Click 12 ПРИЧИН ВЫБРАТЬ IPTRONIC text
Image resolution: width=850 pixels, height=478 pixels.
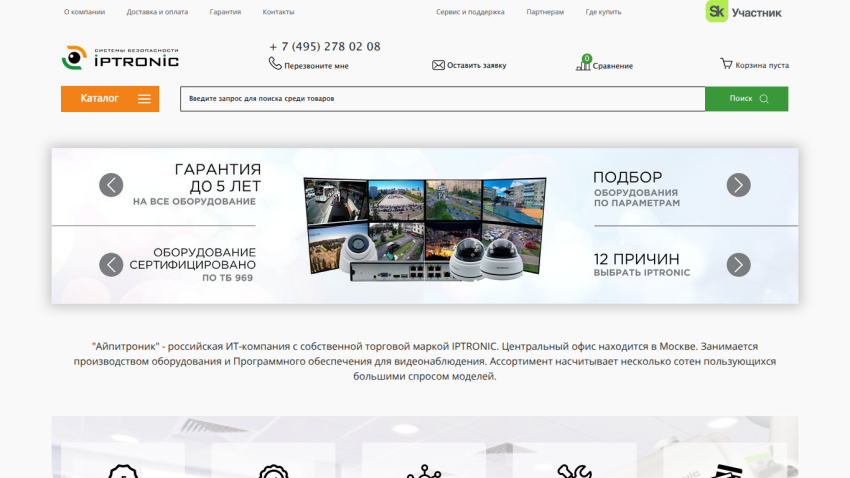[642, 264]
